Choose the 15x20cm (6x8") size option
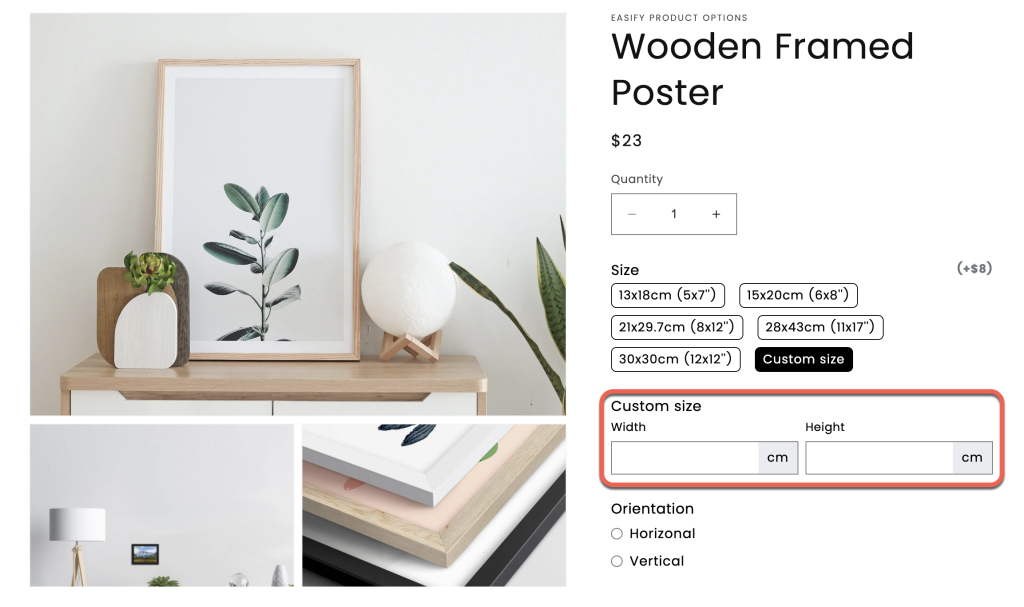This screenshot has height=607, width=1024. pyautogui.click(x=798, y=295)
